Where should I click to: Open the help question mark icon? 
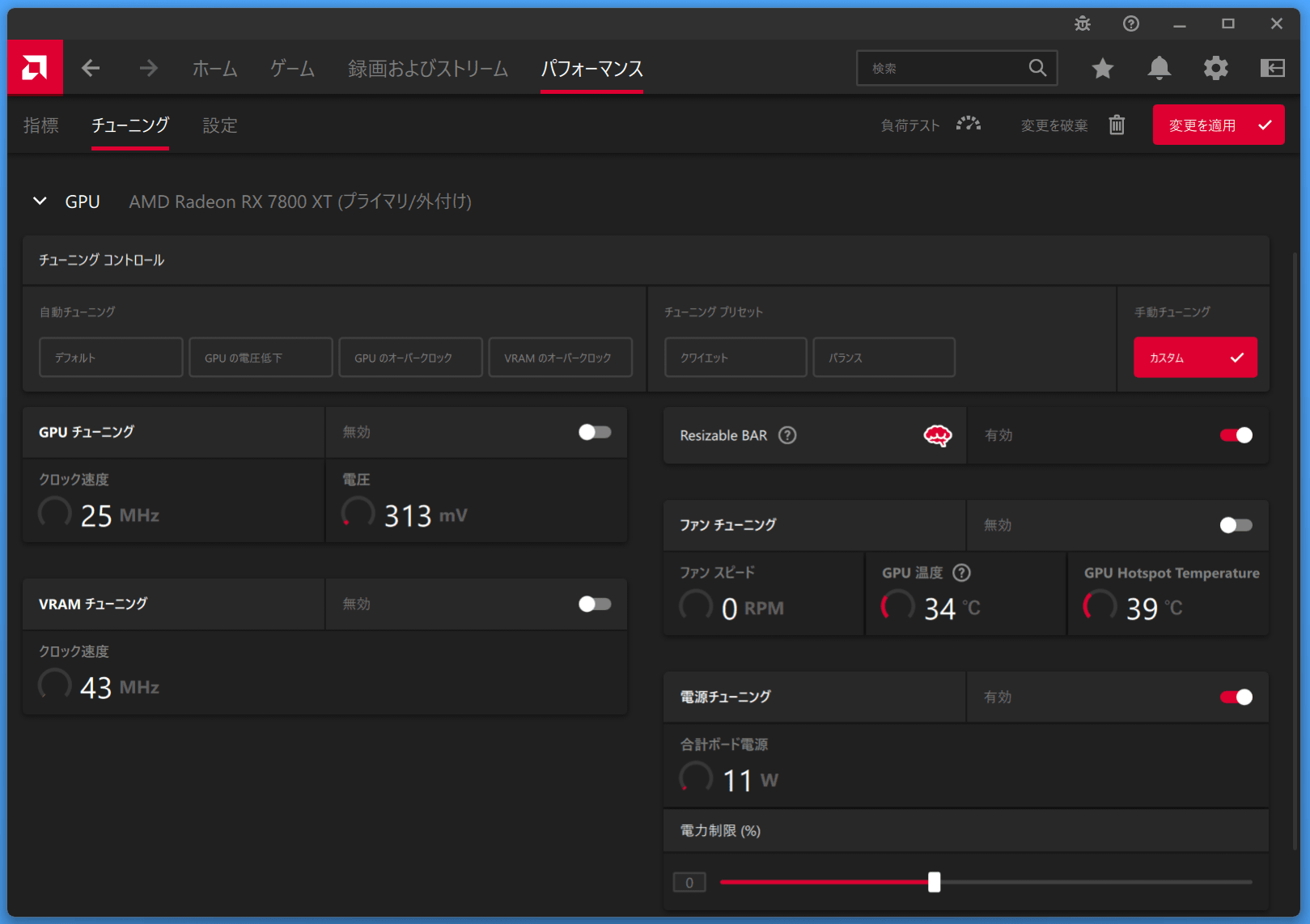1131,23
